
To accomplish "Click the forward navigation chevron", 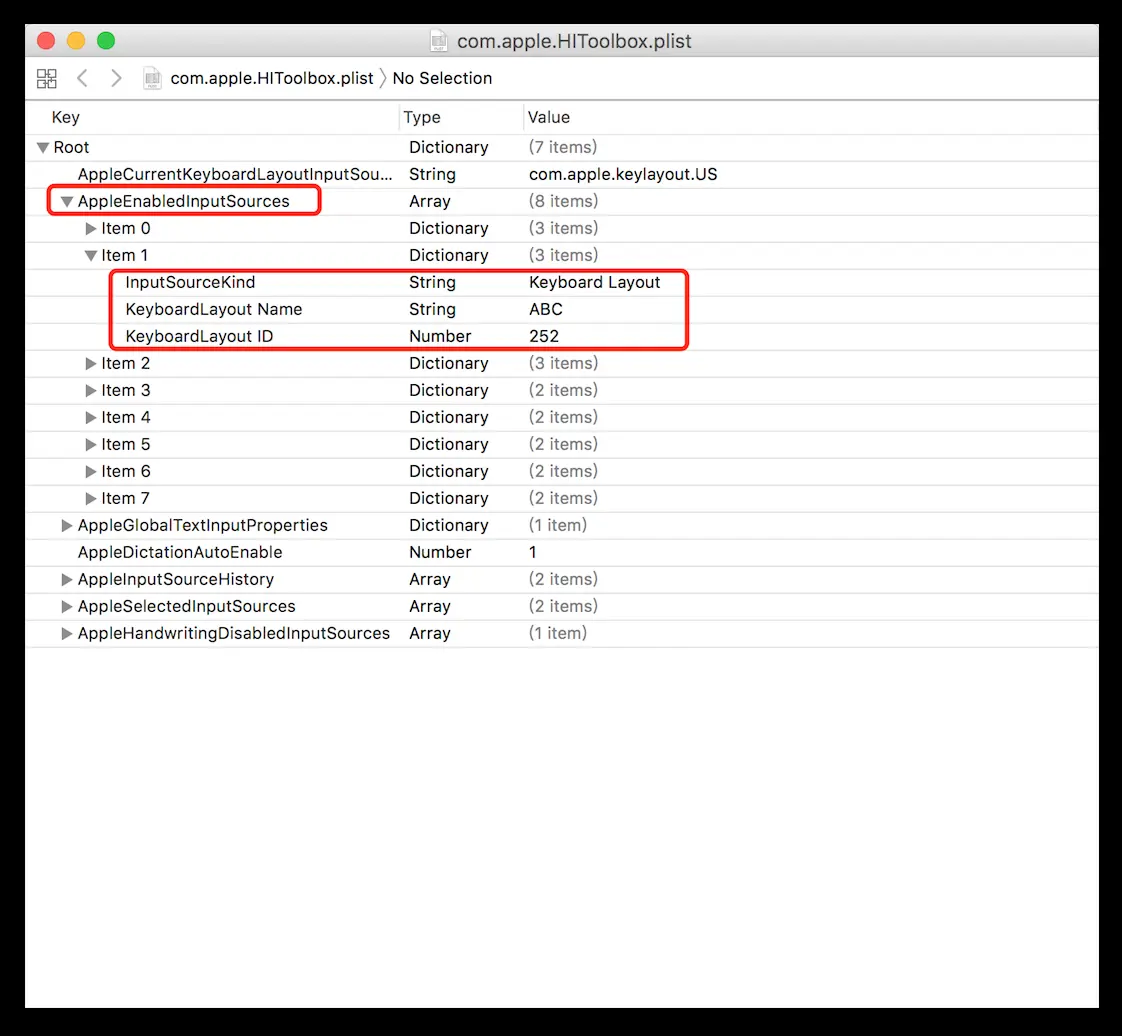I will [x=115, y=78].
